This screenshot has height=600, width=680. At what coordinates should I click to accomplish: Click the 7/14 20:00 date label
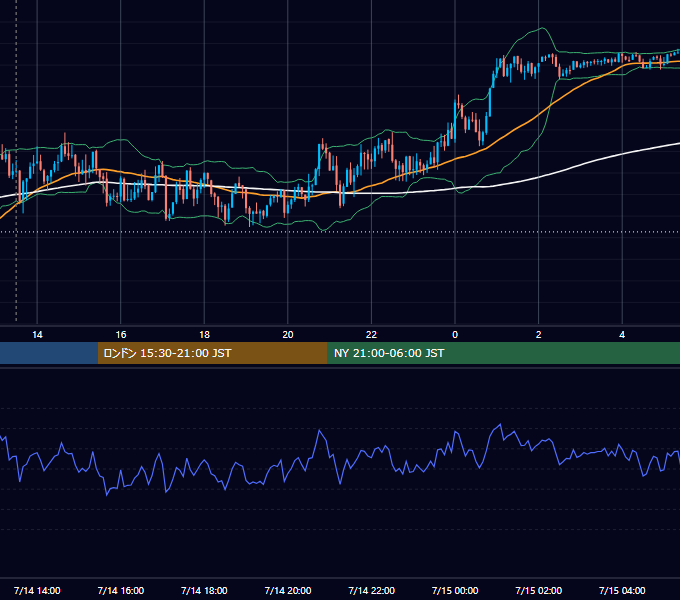(x=288, y=590)
